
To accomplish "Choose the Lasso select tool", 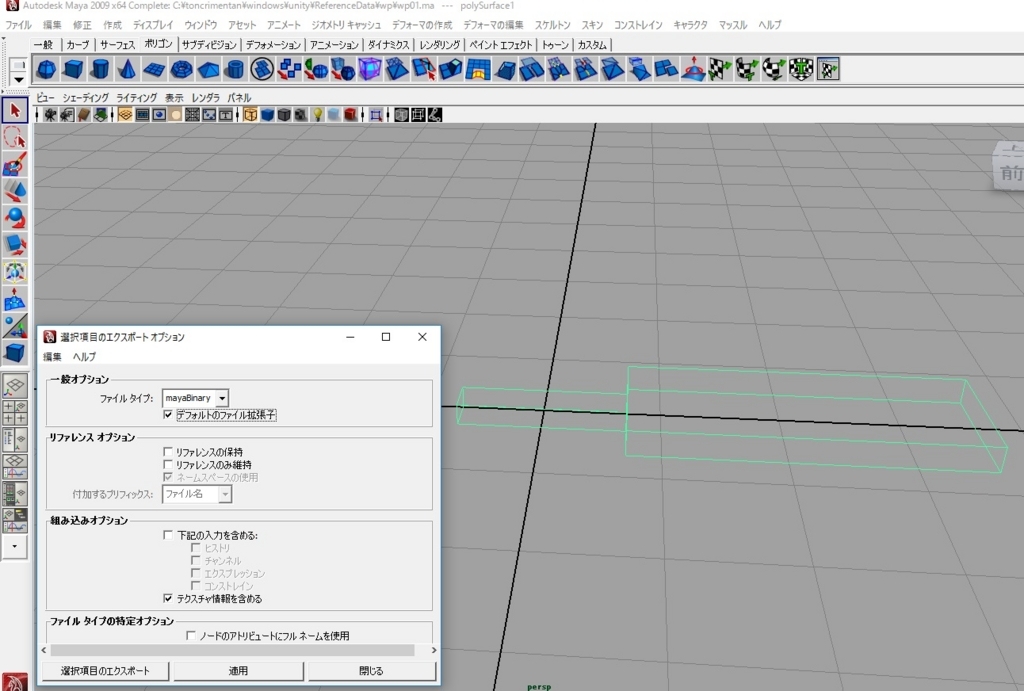I will point(15,138).
